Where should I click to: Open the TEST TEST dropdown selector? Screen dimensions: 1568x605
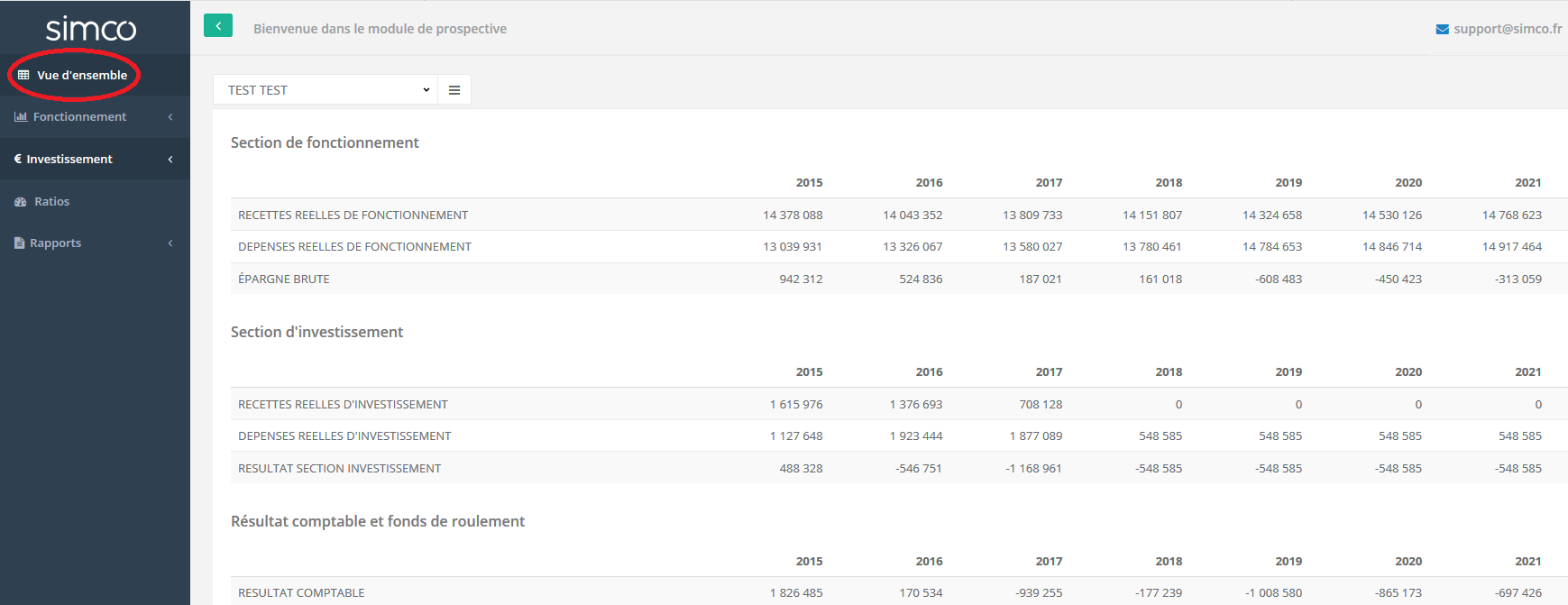(325, 90)
